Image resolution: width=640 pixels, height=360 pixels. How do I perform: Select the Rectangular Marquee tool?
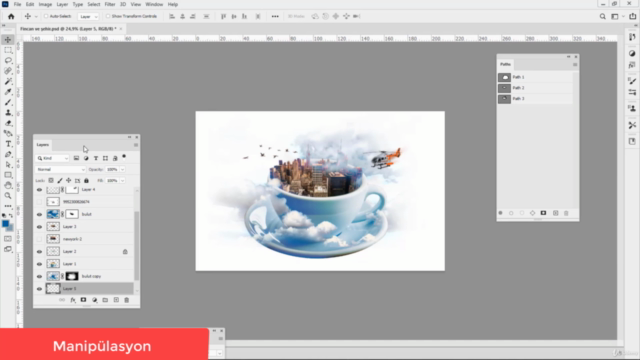click(x=8, y=50)
